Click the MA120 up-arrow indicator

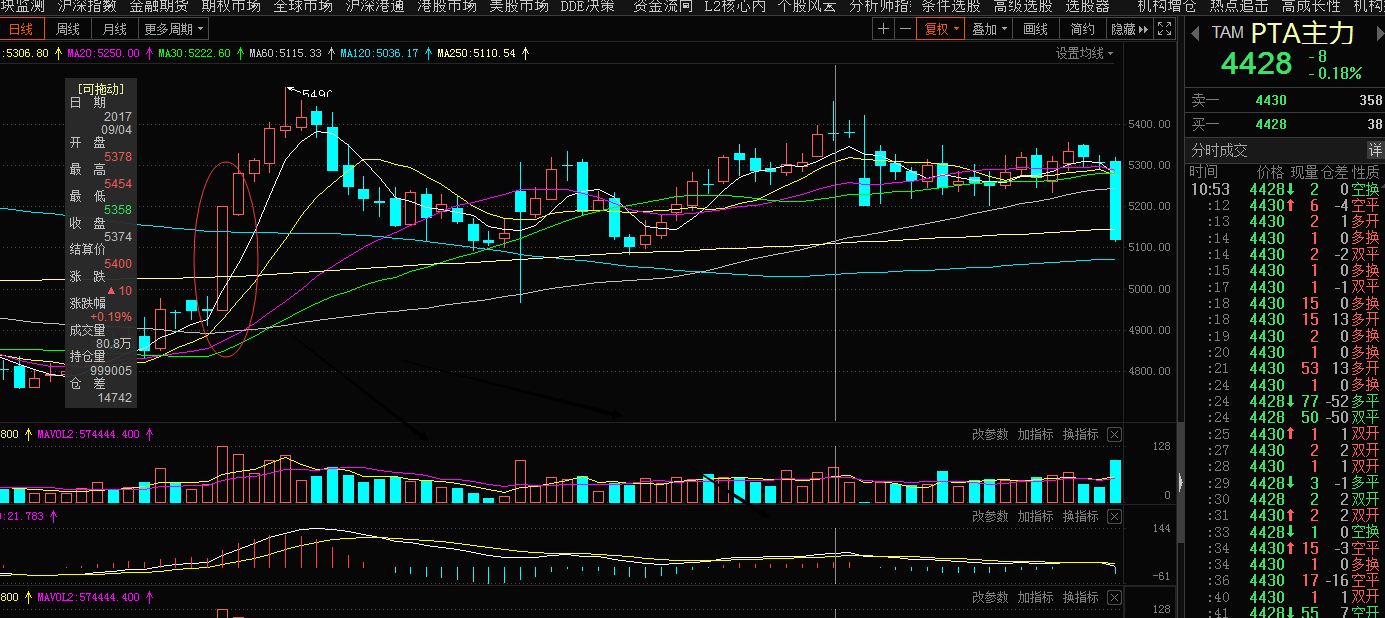click(x=427, y=53)
